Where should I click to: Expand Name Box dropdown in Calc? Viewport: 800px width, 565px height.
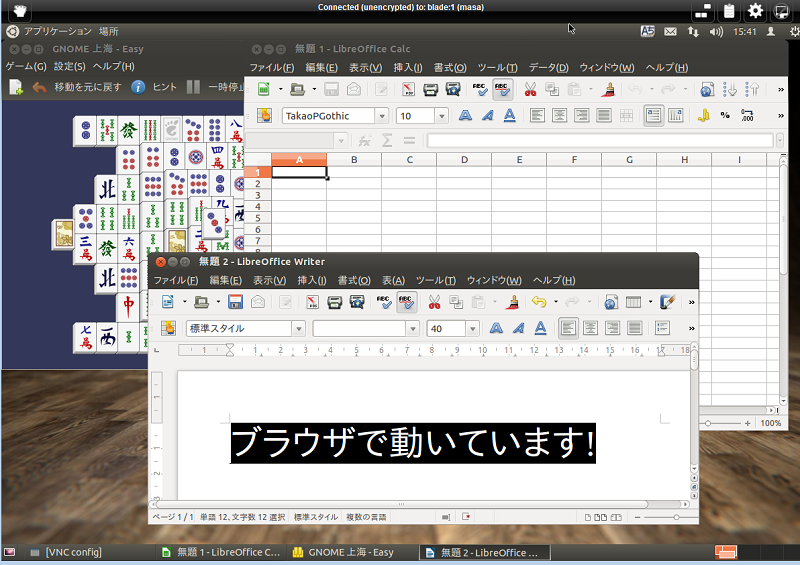[x=341, y=140]
